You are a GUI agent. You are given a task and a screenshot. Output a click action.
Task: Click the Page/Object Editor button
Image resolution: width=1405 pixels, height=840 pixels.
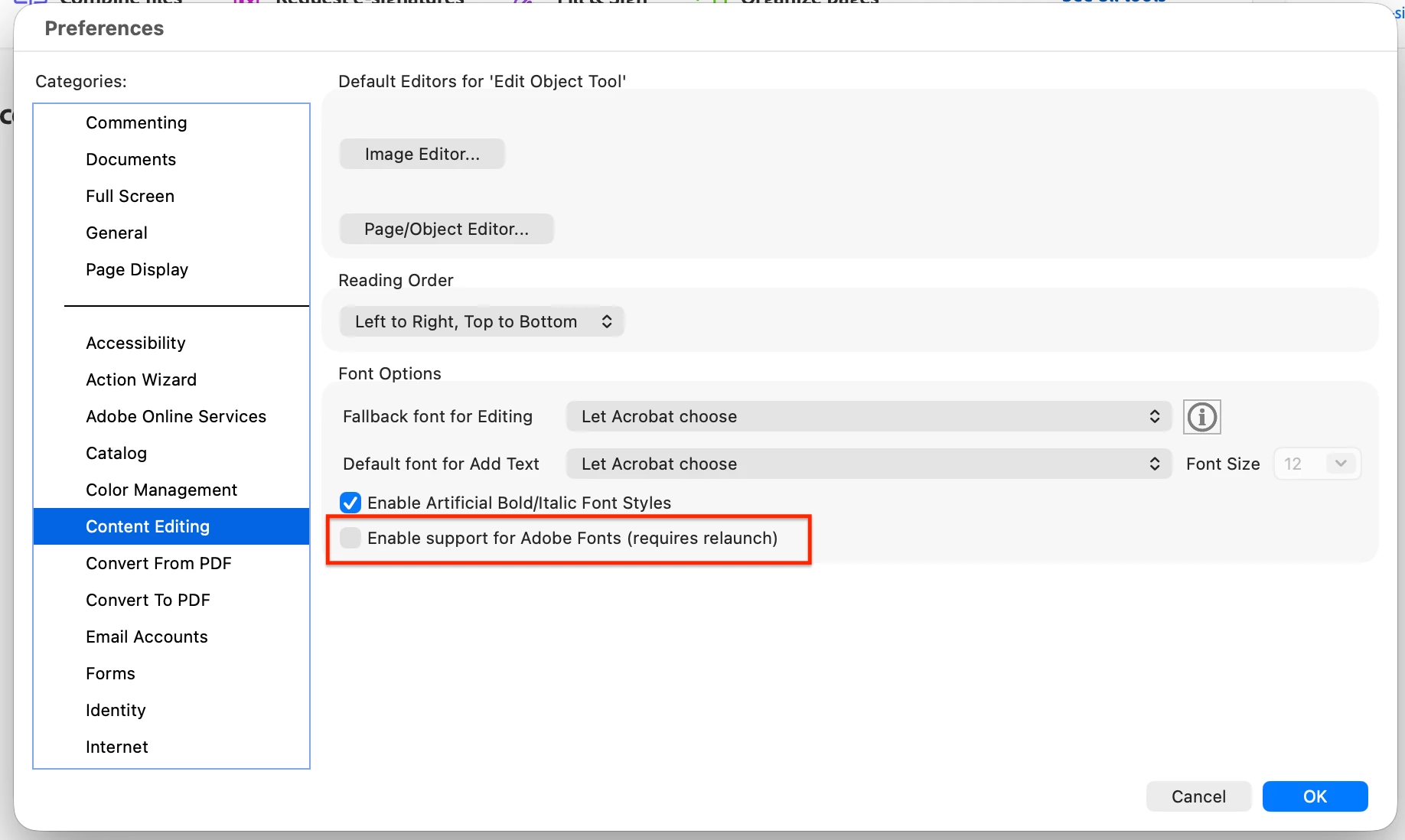click(x=447, y=229)
